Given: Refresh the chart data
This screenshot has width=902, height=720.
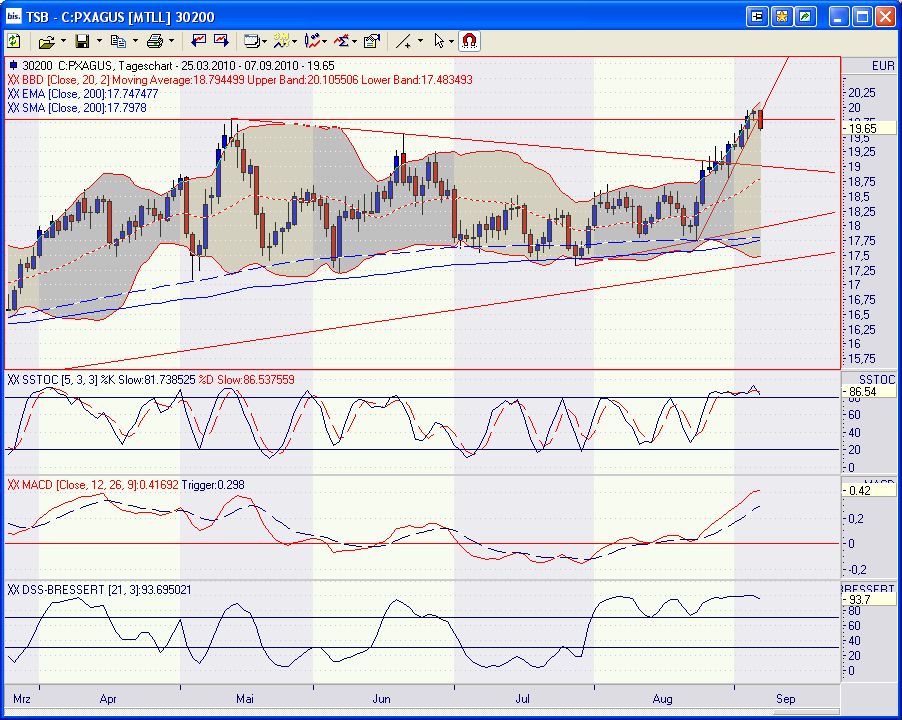Looking at the screenshot, I should 14,41.
